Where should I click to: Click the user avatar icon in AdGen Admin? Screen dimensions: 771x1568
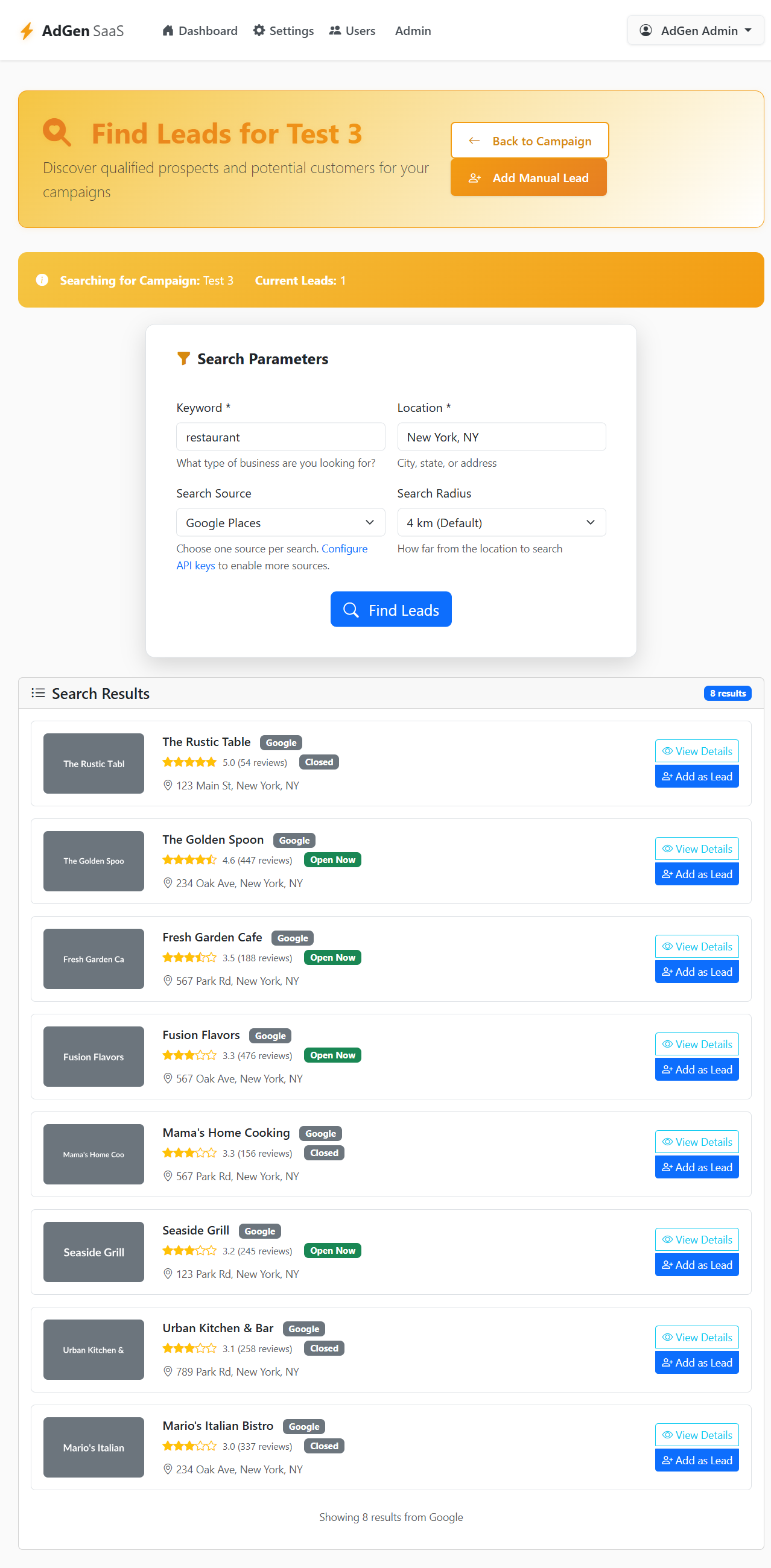click(x=646, y=30)
